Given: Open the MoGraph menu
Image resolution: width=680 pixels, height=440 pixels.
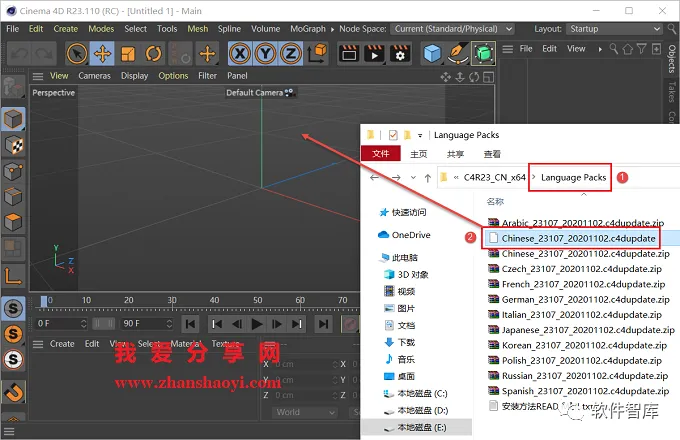Looking at the screenshot, I should (x=308, y=29).
